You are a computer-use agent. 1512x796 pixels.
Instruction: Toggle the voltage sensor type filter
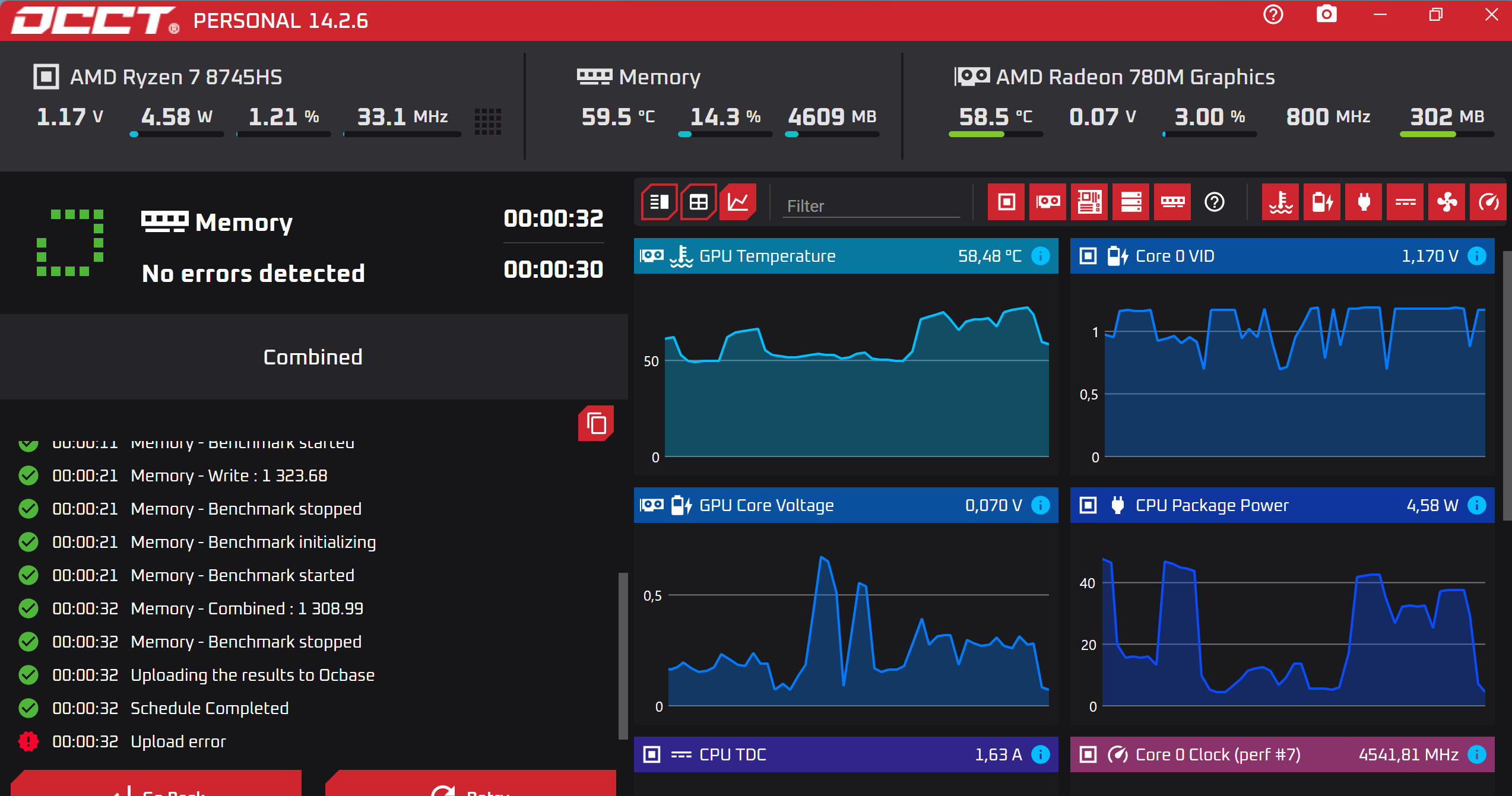[x=1322, y=202]
